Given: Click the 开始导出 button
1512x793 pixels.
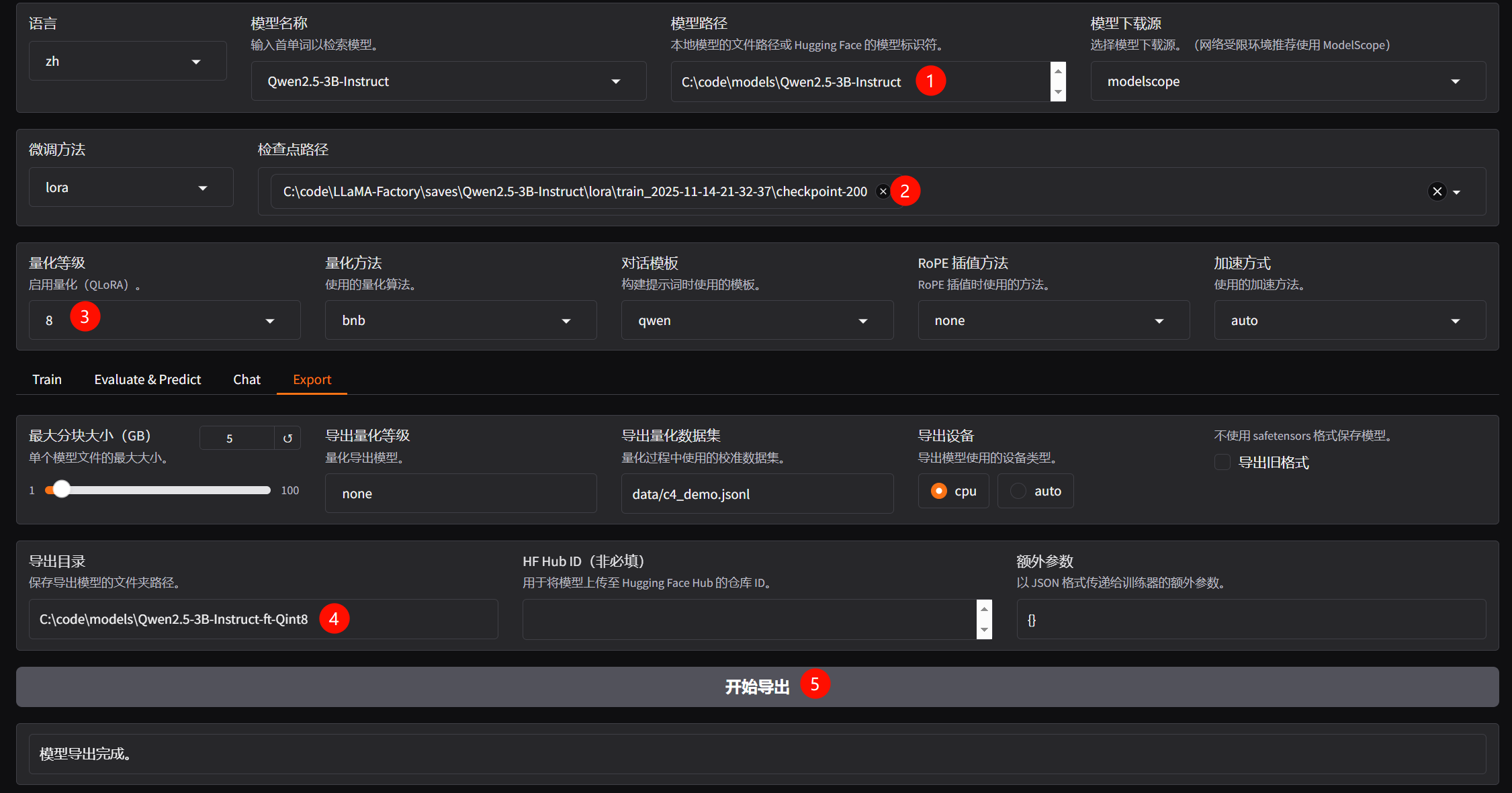Looking at the screenshot, I should [756, 687].
